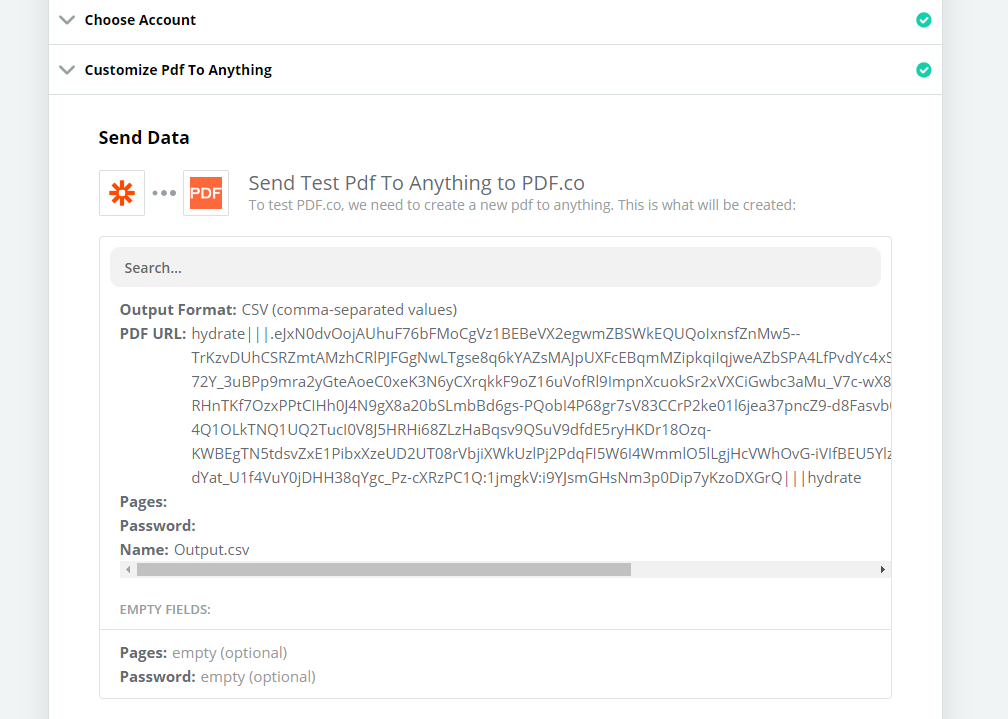Select the Output Format CSV value
The image size is (1008, 719).
point(349,309)
